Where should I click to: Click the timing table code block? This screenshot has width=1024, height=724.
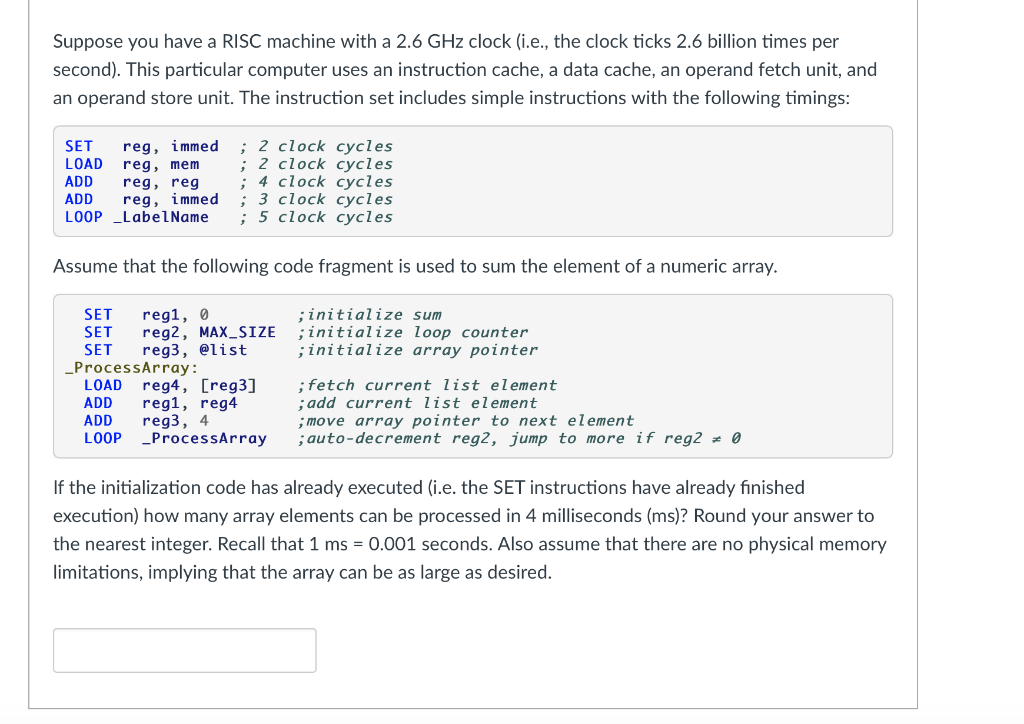pos(470,181)
